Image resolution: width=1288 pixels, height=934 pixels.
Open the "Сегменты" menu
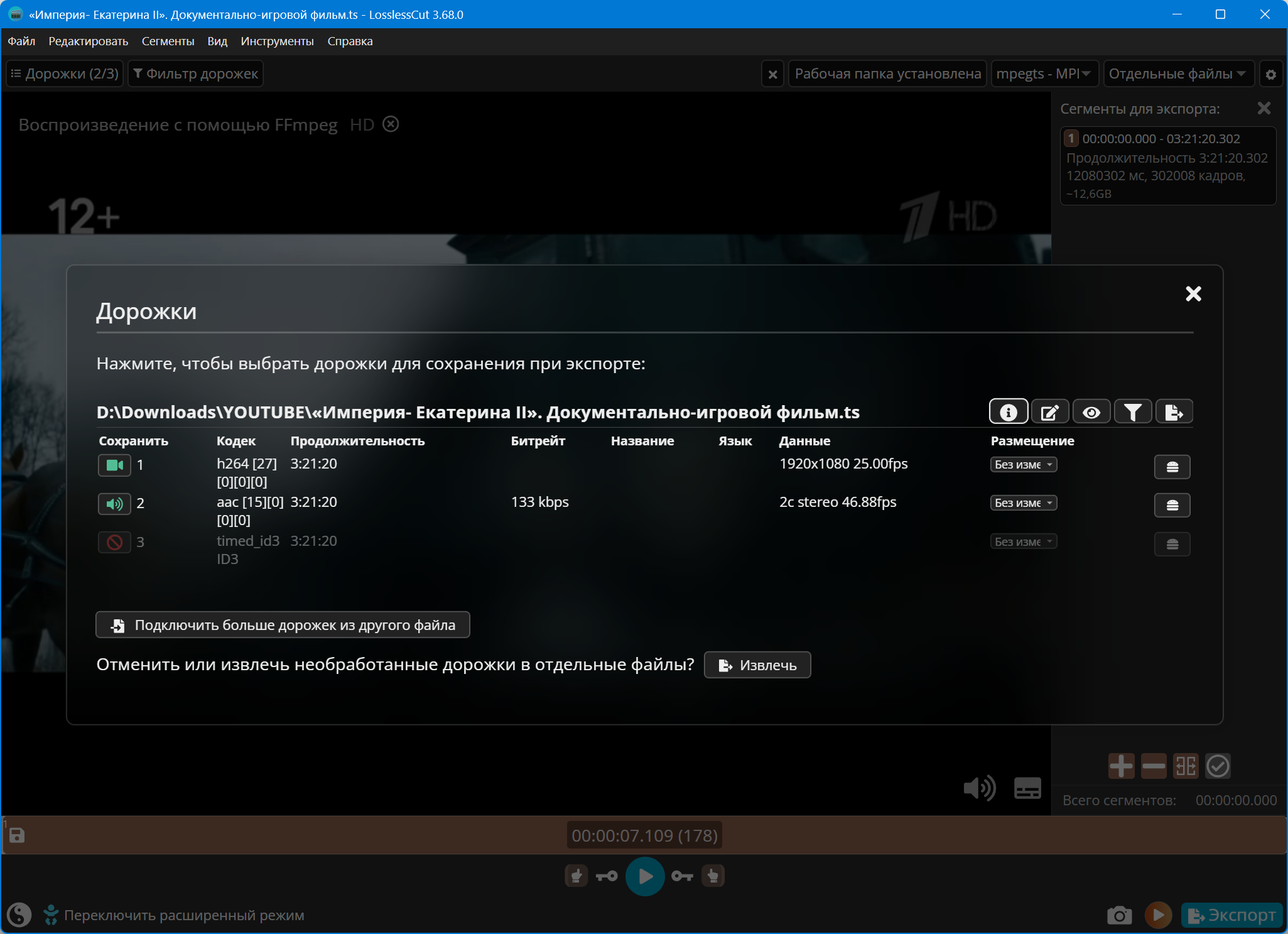(168, 41)
